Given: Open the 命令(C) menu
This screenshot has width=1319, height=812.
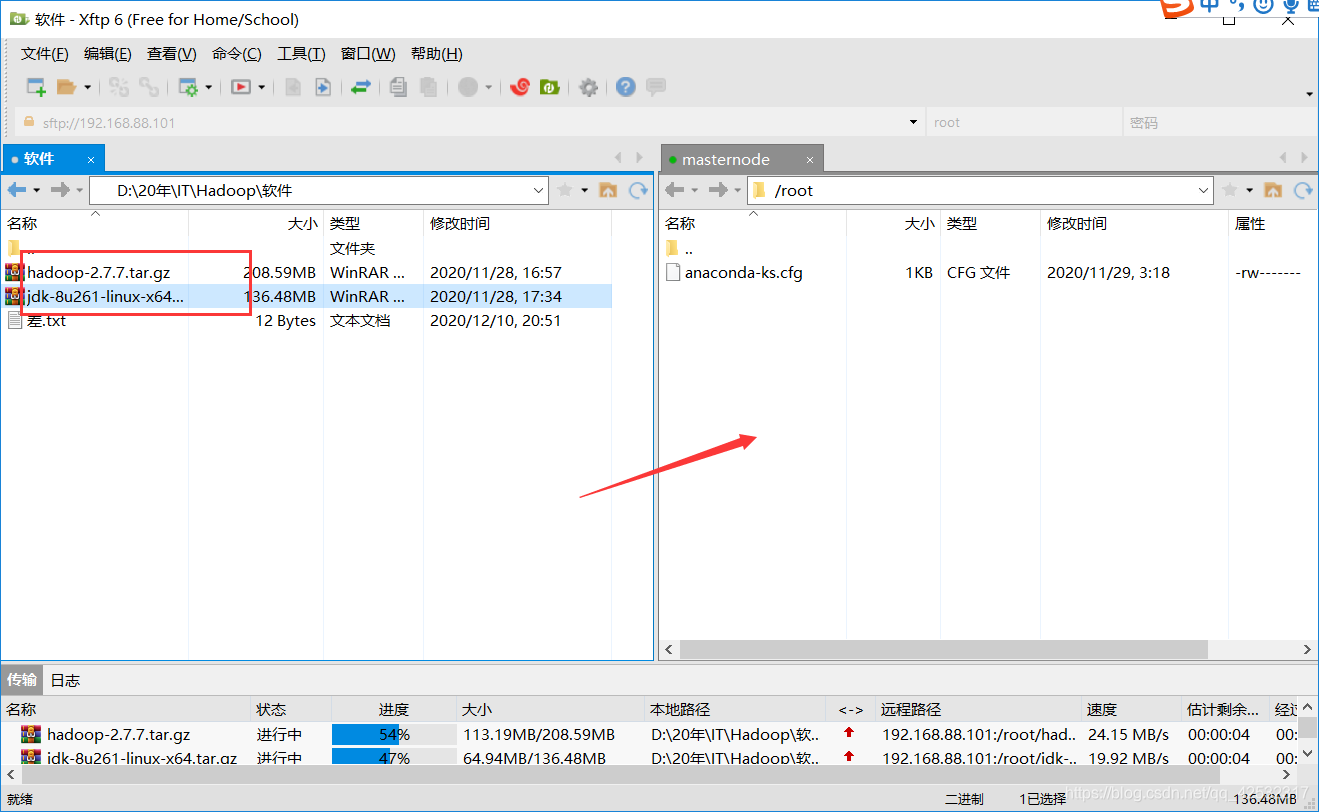Looking at the screenshot, I should pos(237,54).
